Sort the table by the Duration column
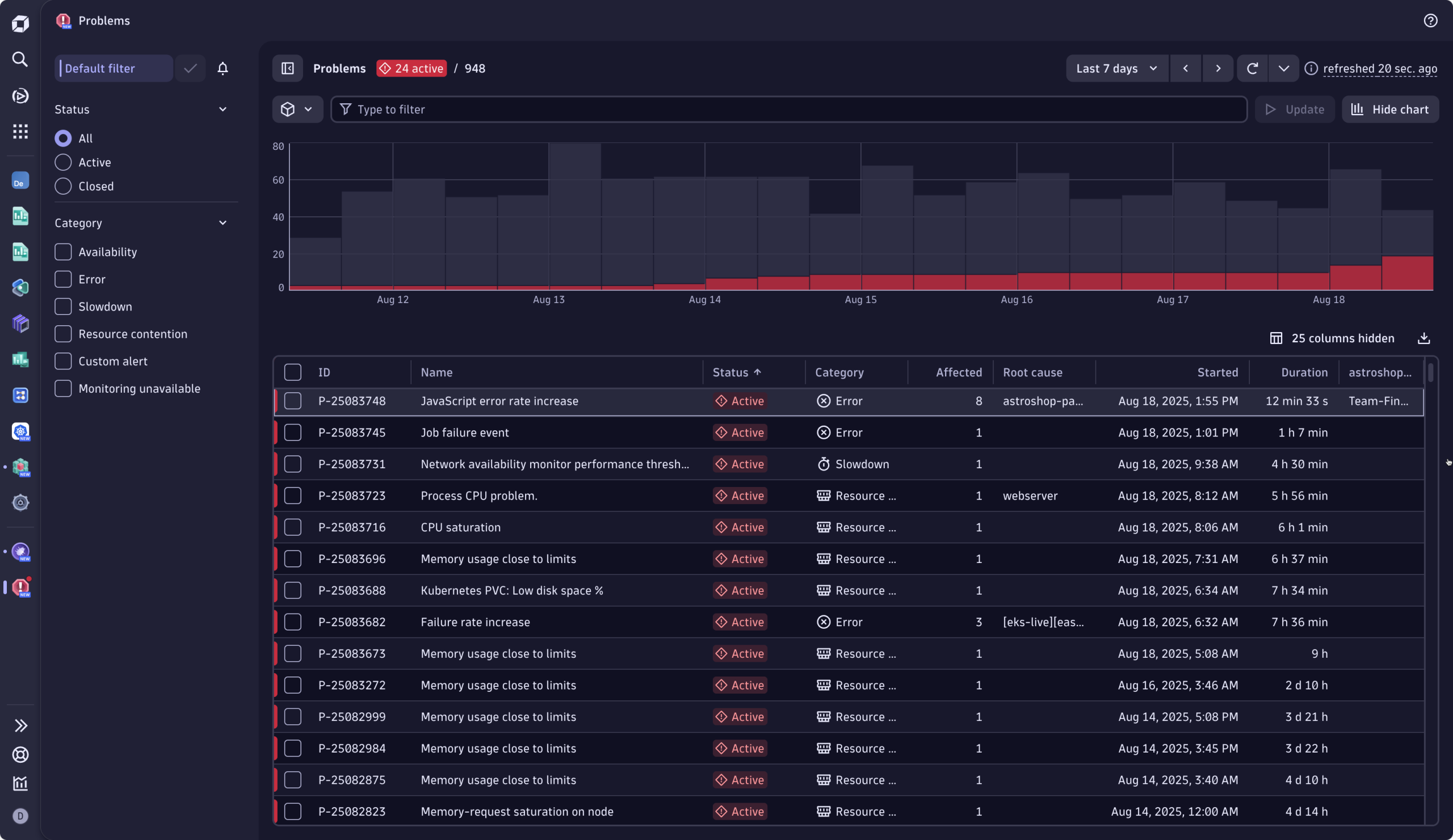Image resolution: width=1453 pixels, height=840 pixels. point(1304,372)
